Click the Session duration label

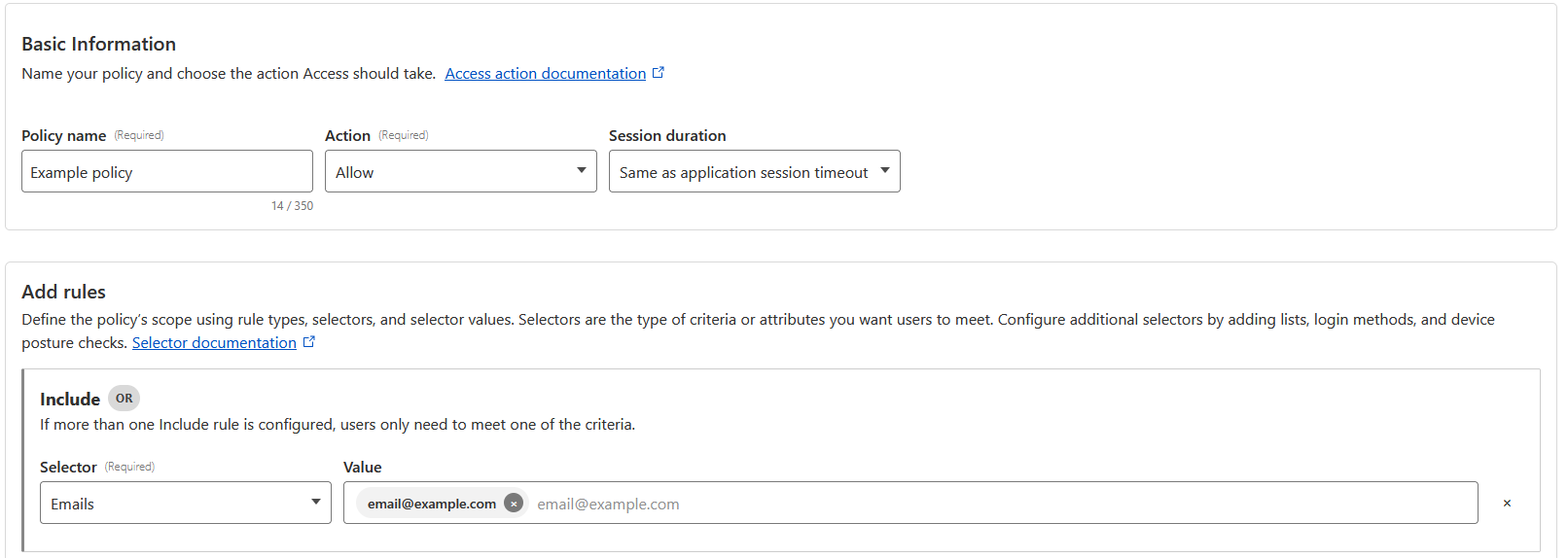tap(667, 136)
